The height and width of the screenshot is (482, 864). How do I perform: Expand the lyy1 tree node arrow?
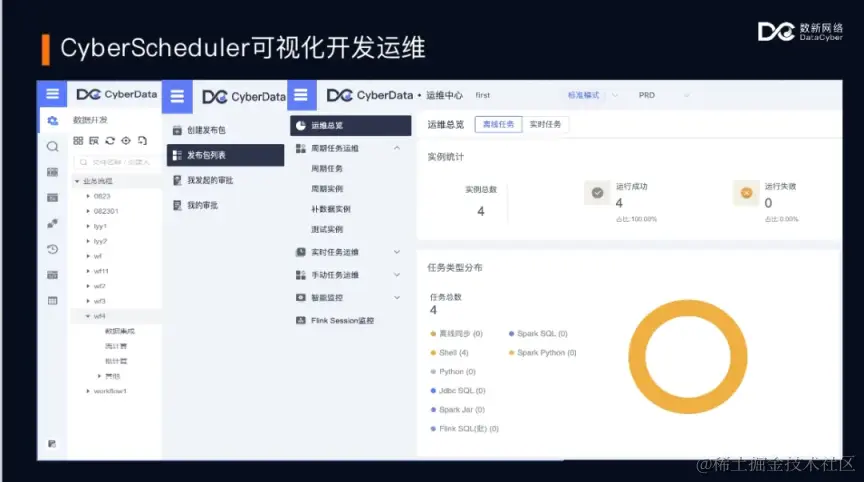(x=88, y=226)
